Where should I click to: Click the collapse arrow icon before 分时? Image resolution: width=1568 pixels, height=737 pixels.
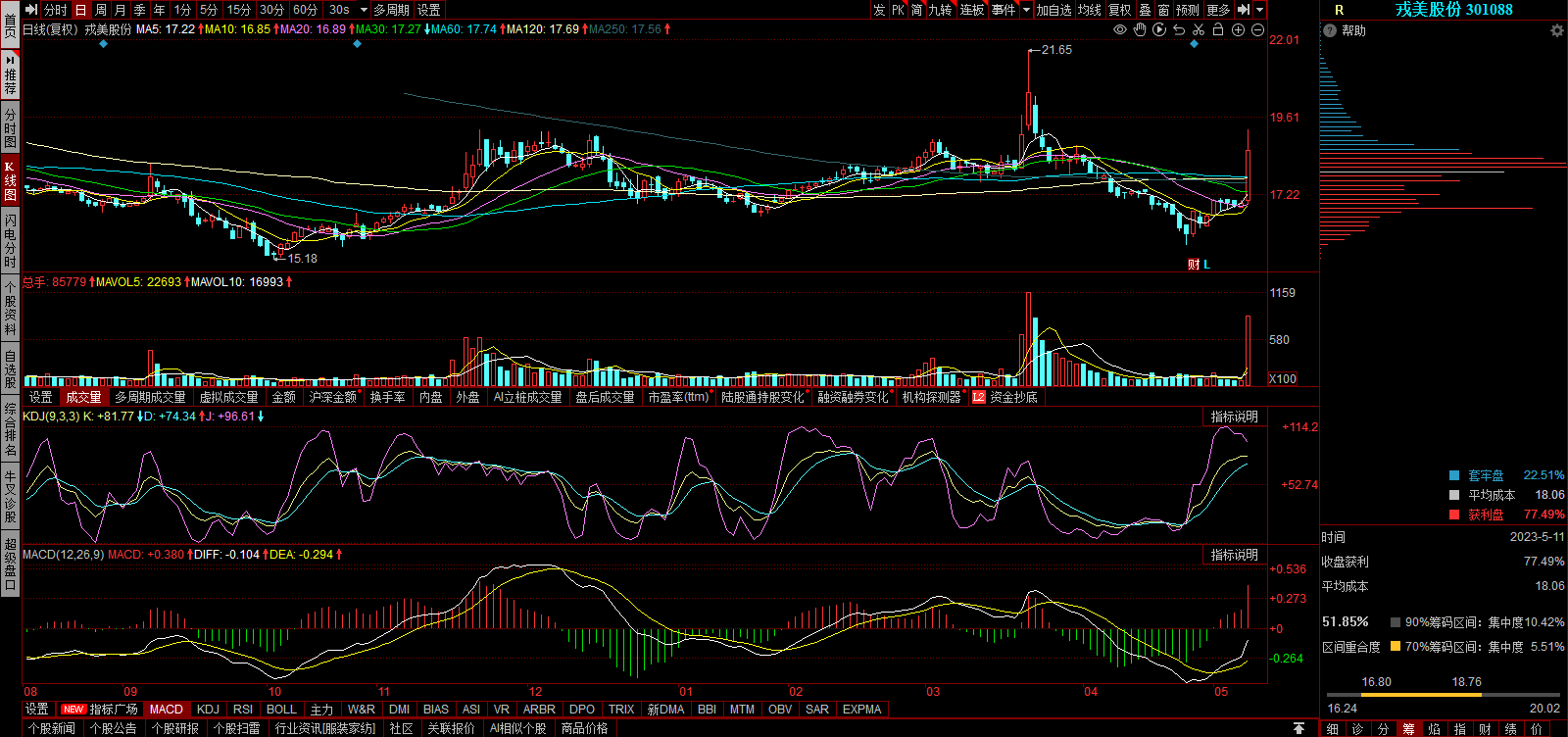click(x=31, y=10)
